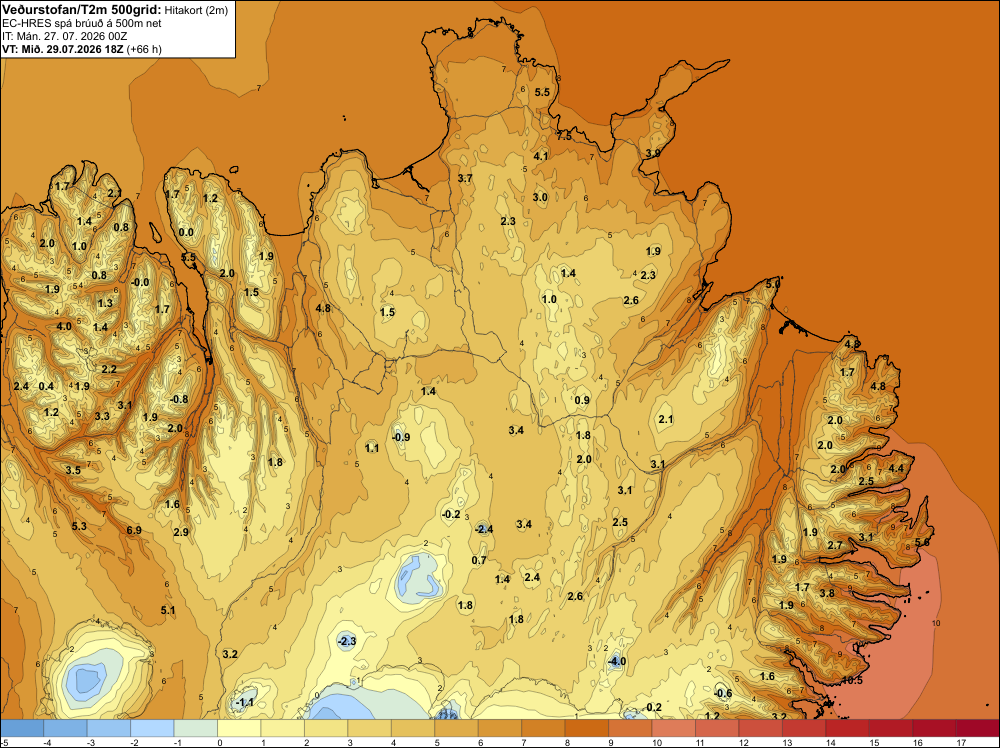Click the 4.0 temperature value
Image resolution: width=1000 pixels, height=748 pixels.
point(64,326)
